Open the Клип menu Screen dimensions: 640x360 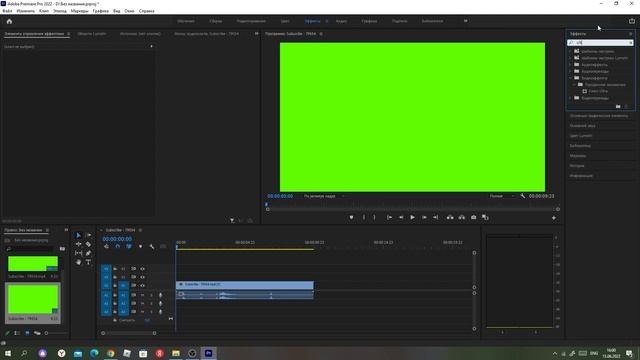(x=44, y=11)
